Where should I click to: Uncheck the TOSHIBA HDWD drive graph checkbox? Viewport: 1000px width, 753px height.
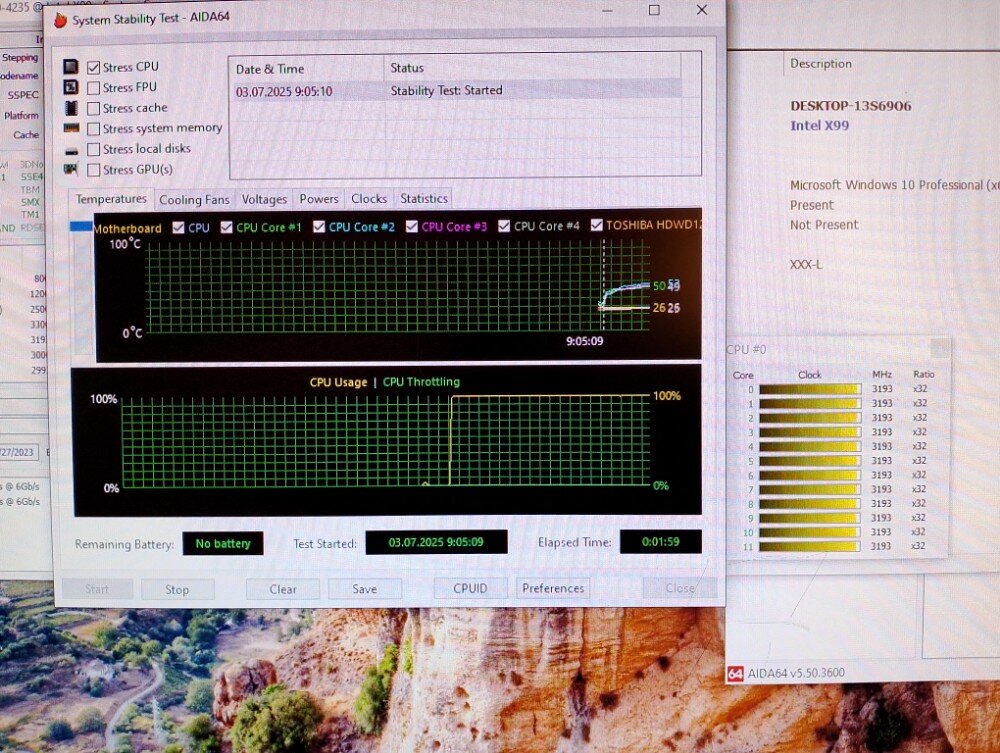596,225
